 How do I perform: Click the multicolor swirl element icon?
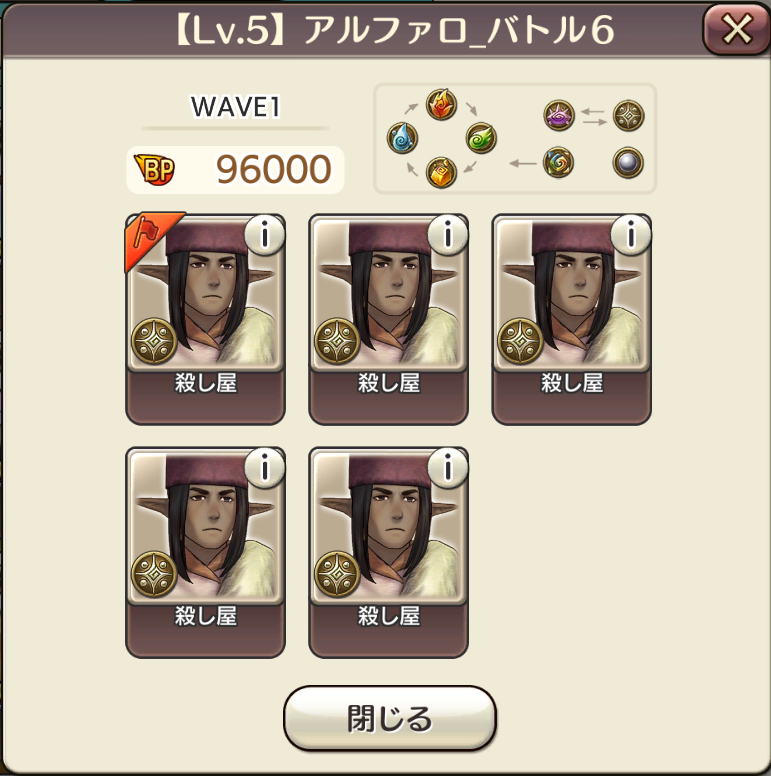click(x=558, y=162)
